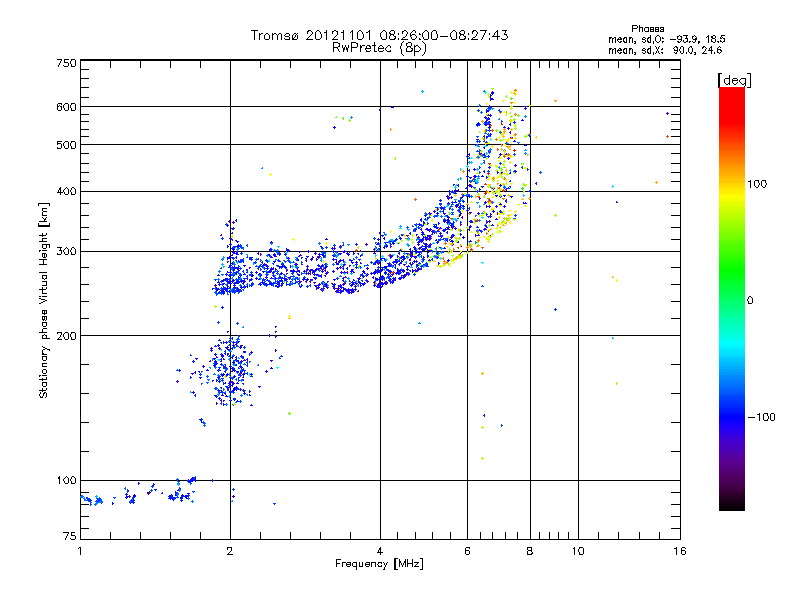Click the x-axis tick label '10'
Screen dimensions: 800x600
tap(578, 551)
